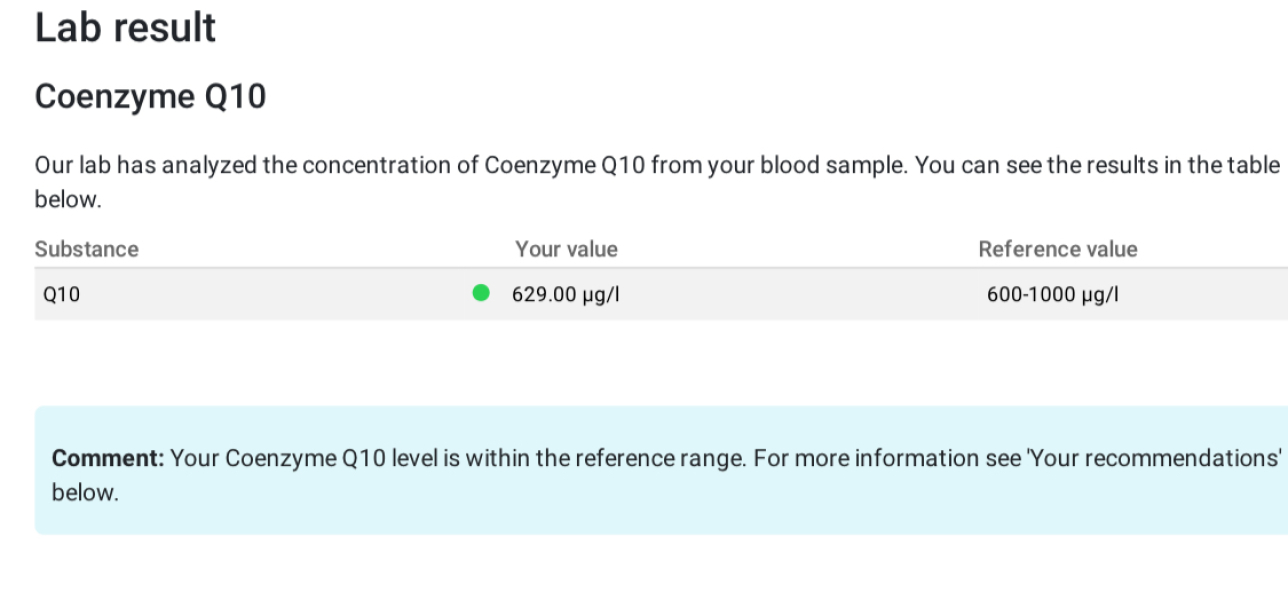Click the bold "Comment:" label

[108, 459]
